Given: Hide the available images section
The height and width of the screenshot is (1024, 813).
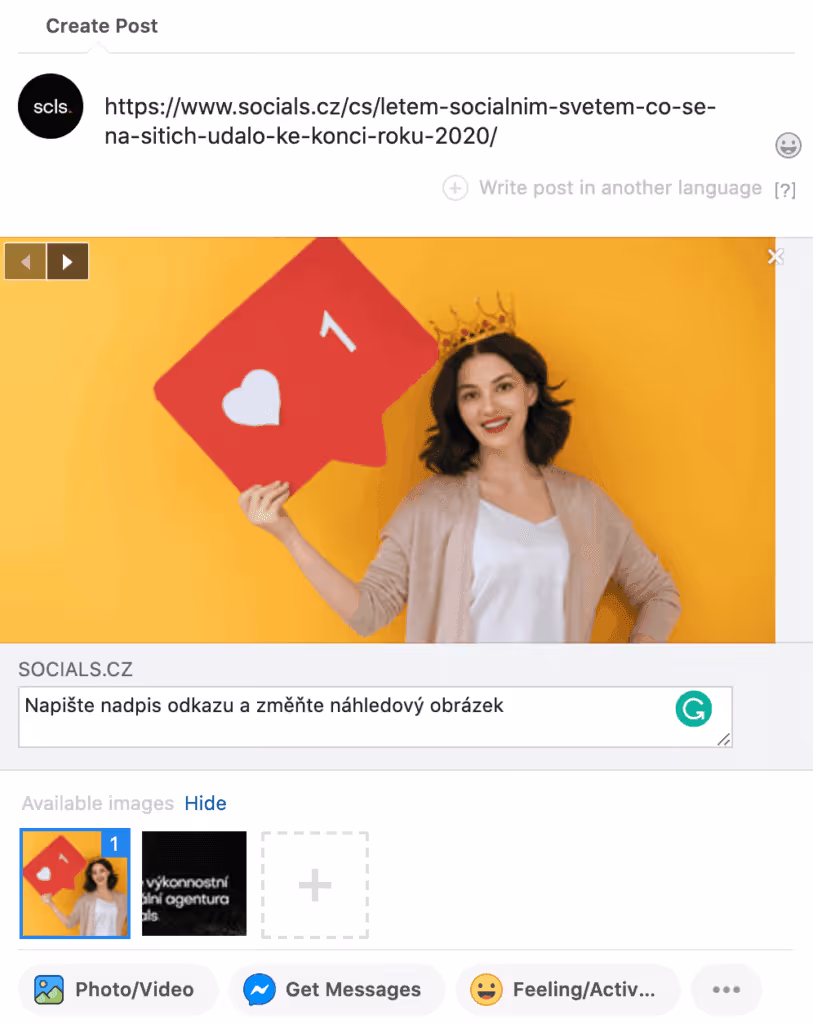Looking at the screenshot, I should pyautogui.click(x=206, y=803).
